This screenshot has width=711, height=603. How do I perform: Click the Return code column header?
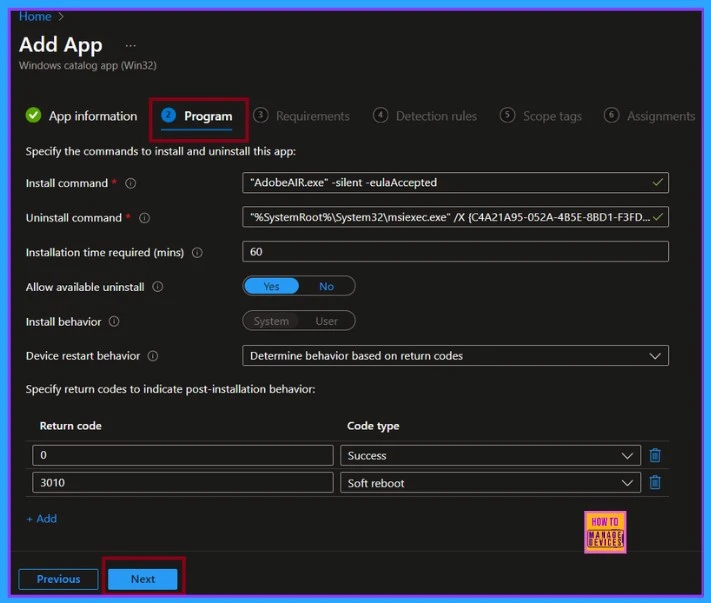pos(70,426)
